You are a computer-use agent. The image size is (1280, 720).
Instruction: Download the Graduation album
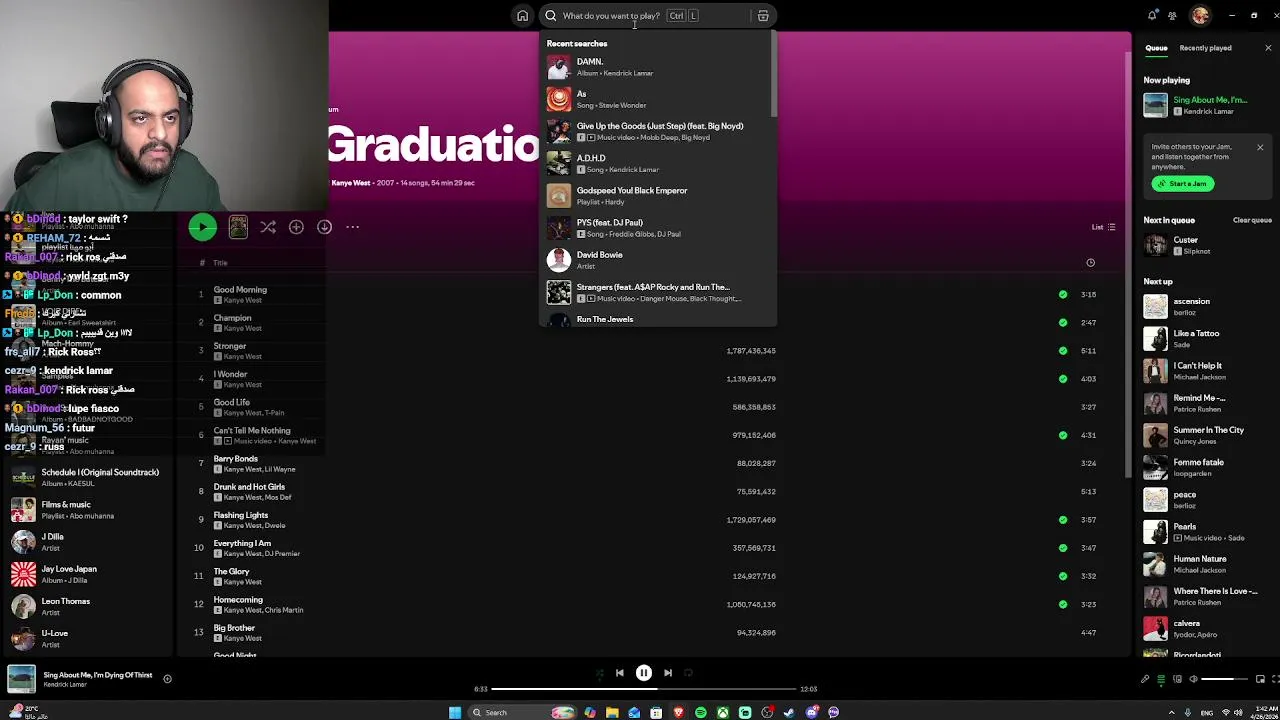coord(324,227)
